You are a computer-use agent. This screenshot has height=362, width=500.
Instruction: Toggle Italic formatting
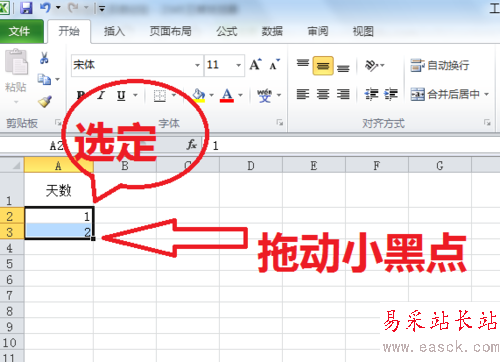point(101,96)
